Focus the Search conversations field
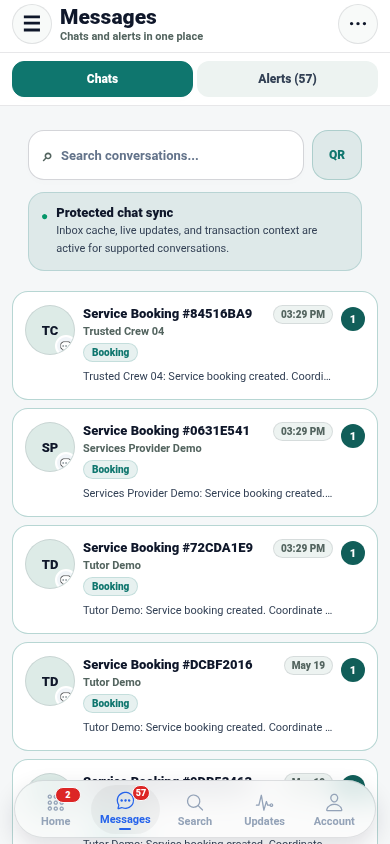390x844 pixels. pyautogui.click(x=166, y=155)
